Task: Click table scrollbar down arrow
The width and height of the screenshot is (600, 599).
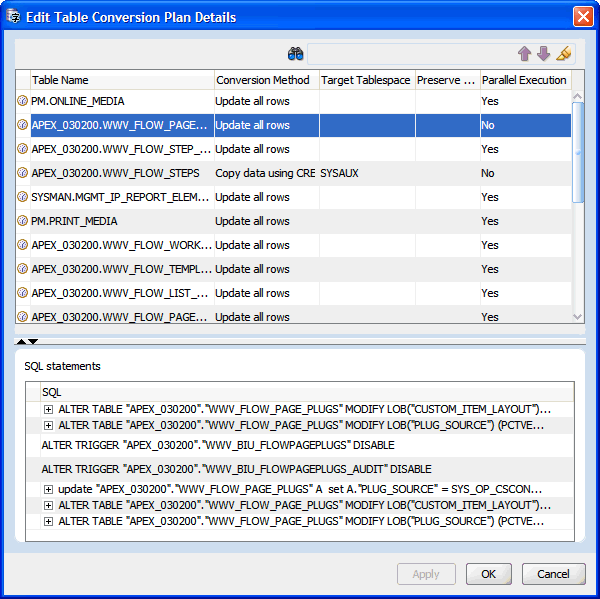Action: 577,317
